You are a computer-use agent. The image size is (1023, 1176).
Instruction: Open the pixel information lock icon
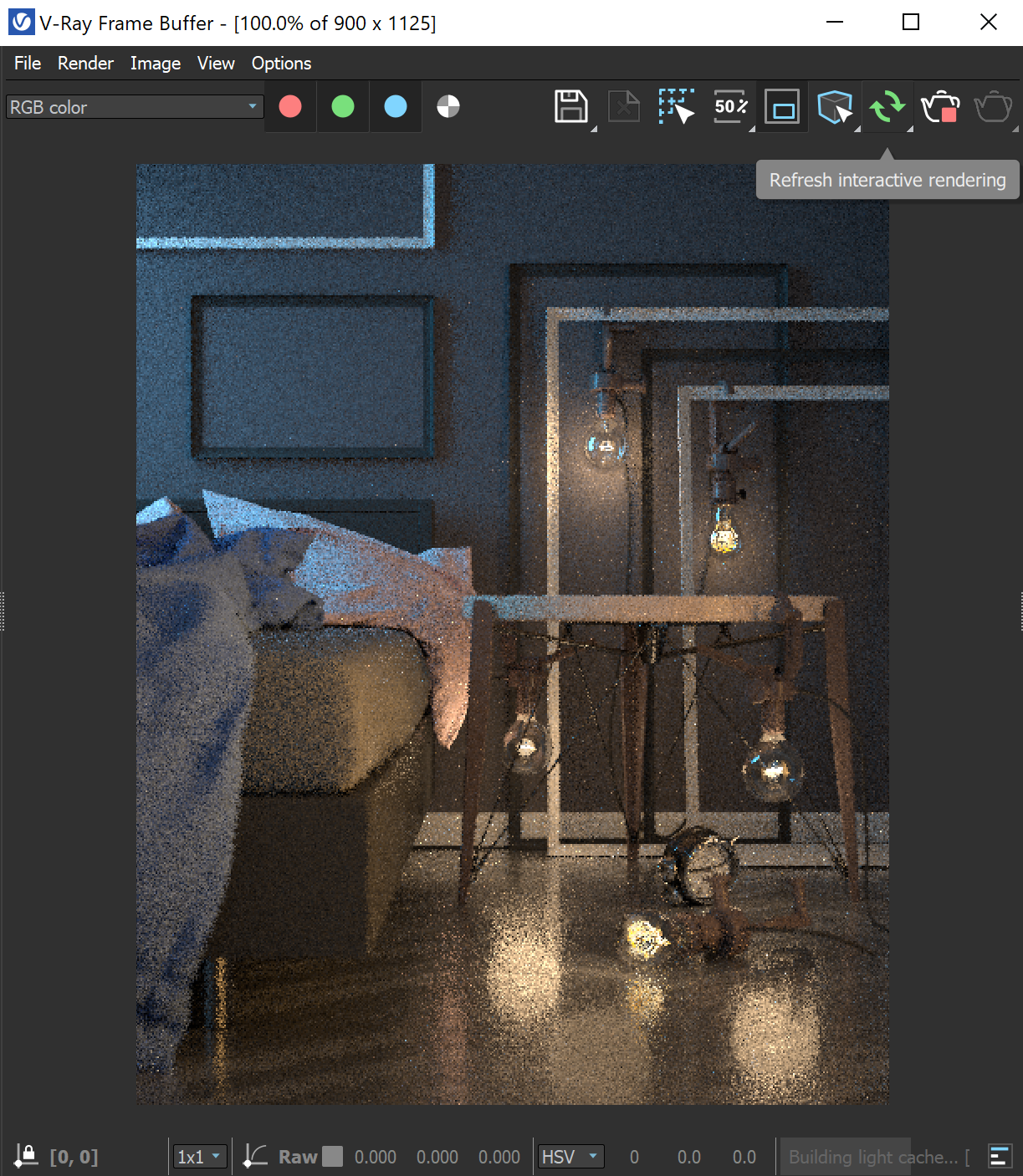[x=26, y=1157]
